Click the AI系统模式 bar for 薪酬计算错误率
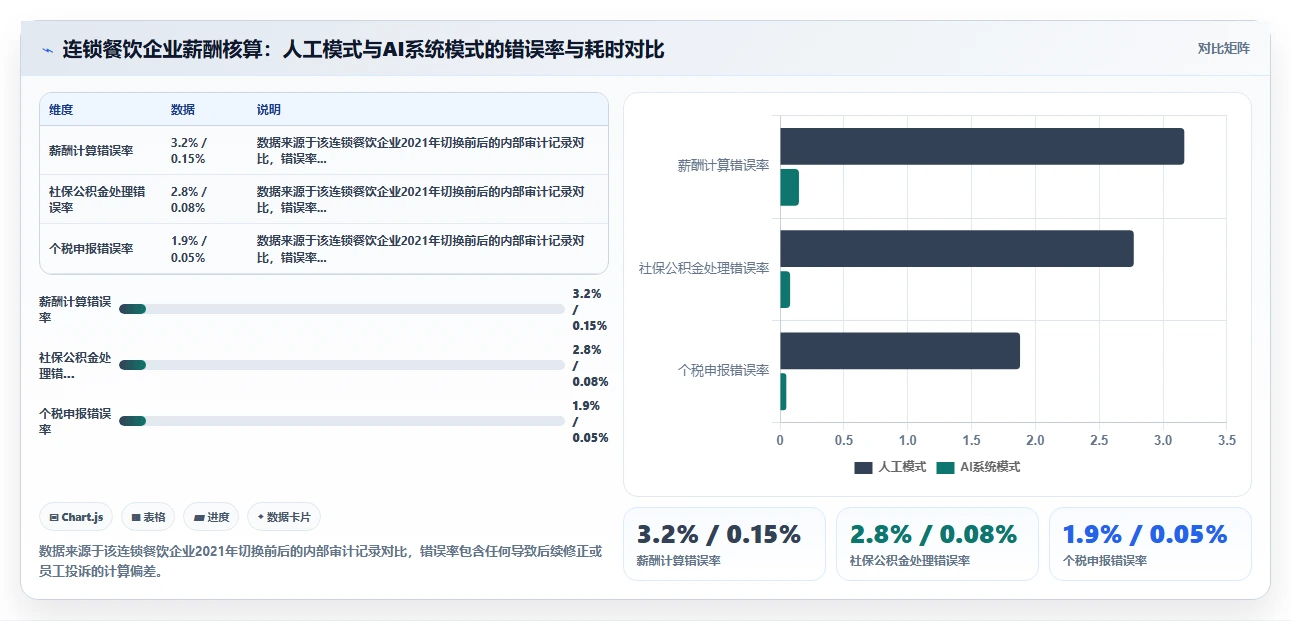 (x=790, y=187)
